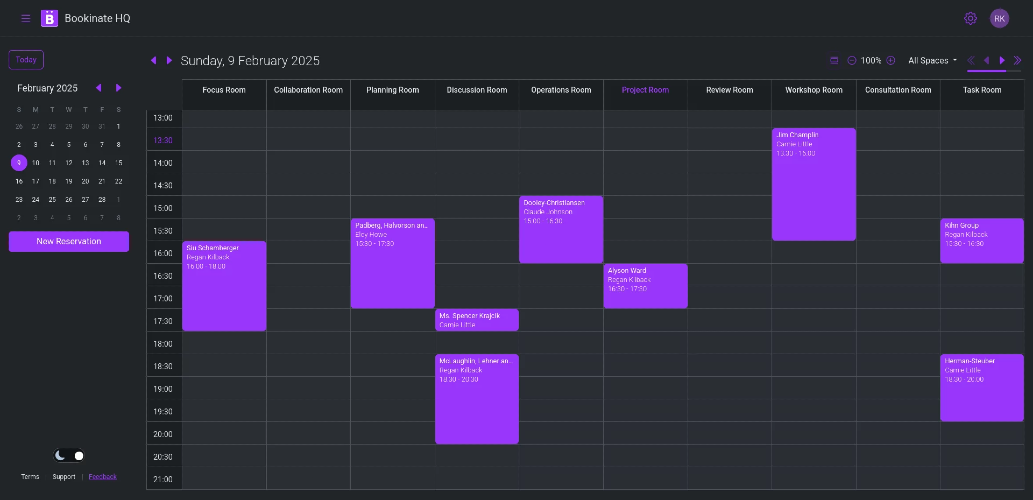Toggle the calendar view layout icon

(x=834, y=61)
